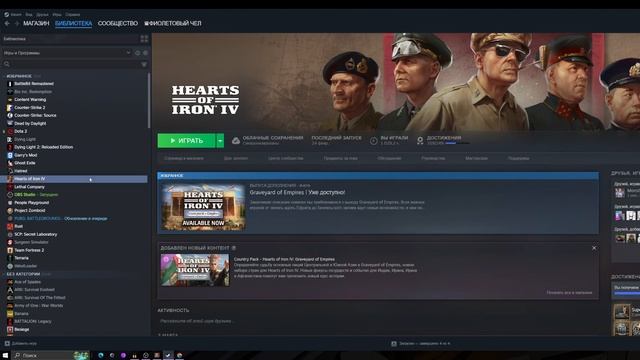Select ARK: Survival Evolved in the list
Viewport: 640px width, 360px height.
[x=34, y=290]
